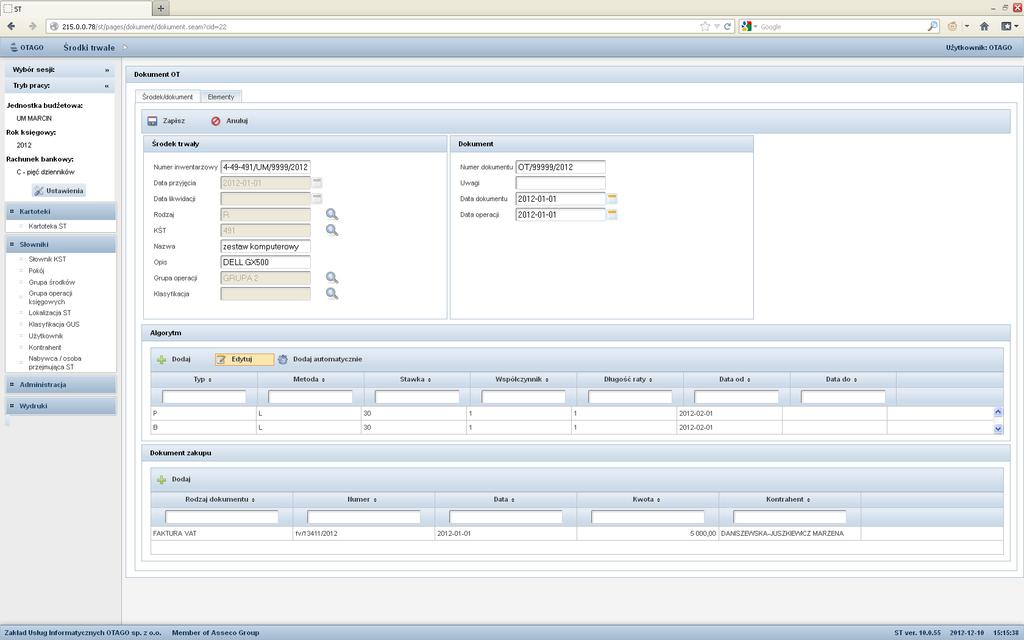Viewport: 1024px width, 640px height.
Task: Open calendar picker for Data przyjęcia
Action: [317, 183]
